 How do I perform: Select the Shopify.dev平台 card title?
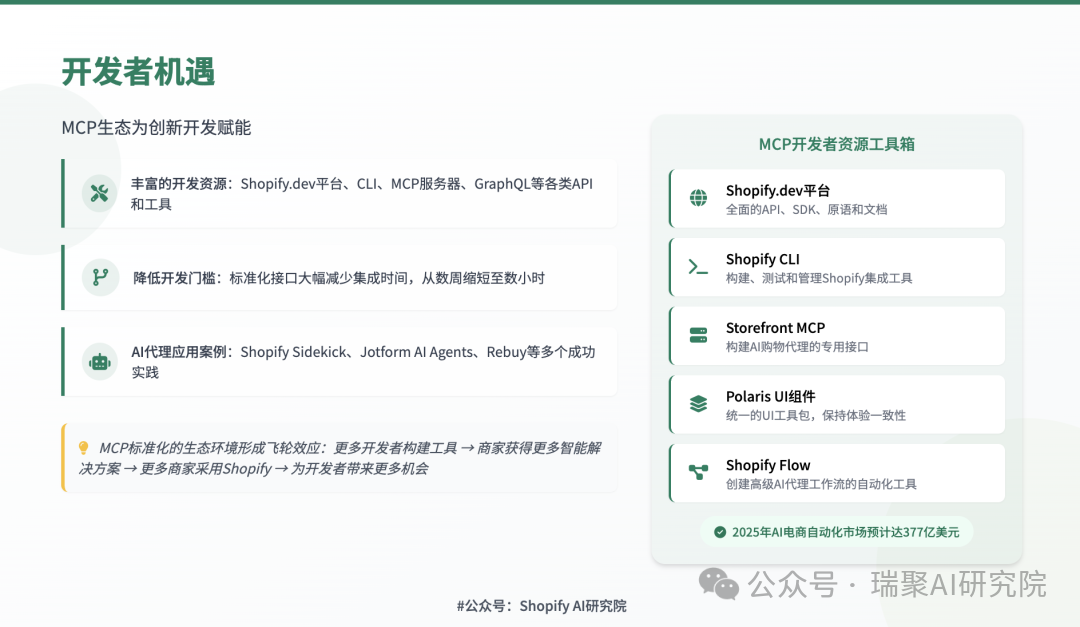778,191
